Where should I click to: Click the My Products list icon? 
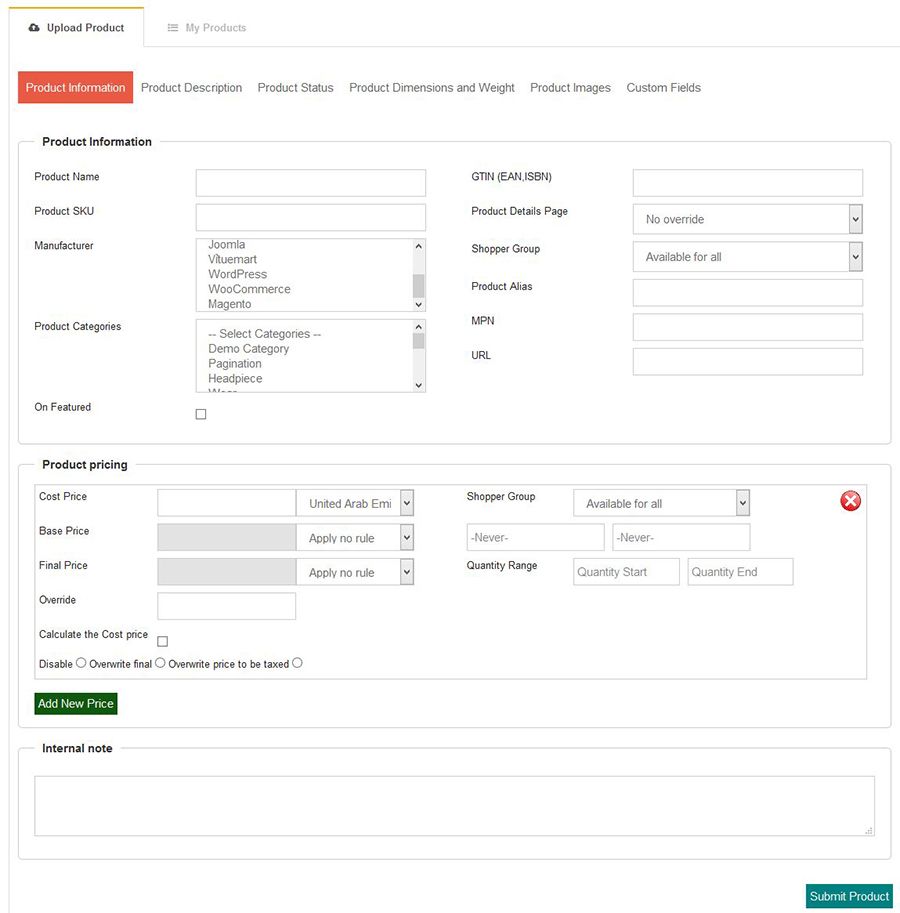click(x=173, y=28)
